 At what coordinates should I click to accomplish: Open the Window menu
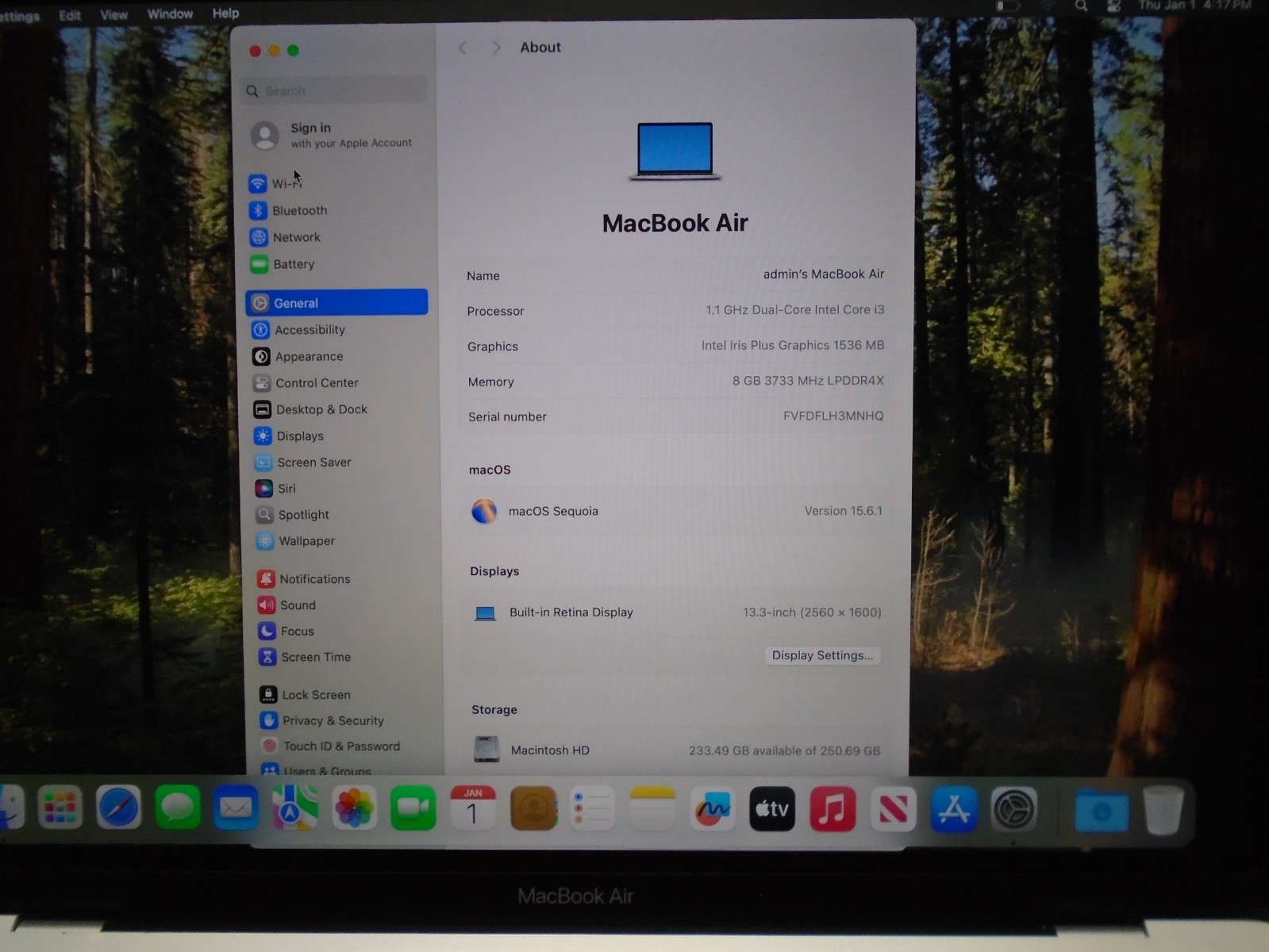[170, 13]
